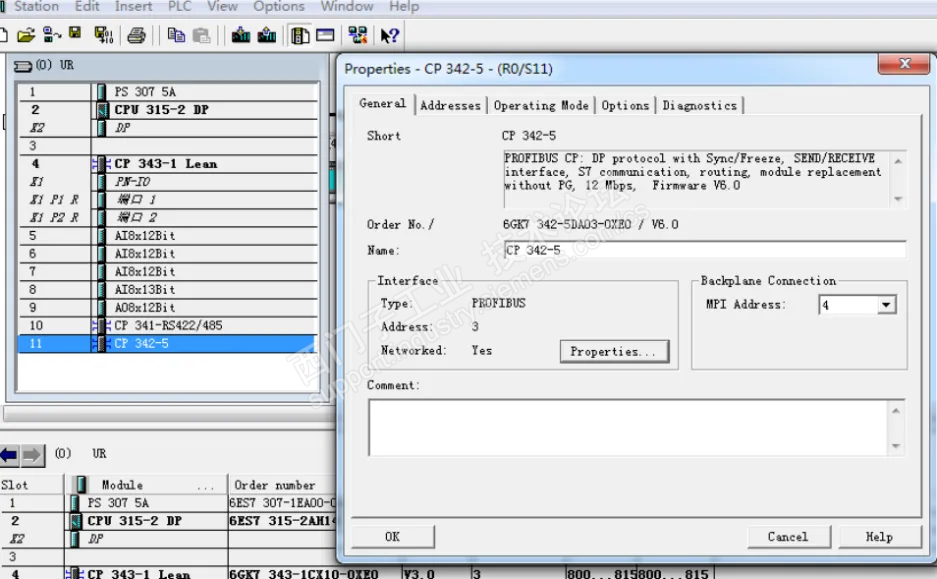Screen dimensions: 937x579
Task: Go back with the blue left arrow
Action: 9,455
